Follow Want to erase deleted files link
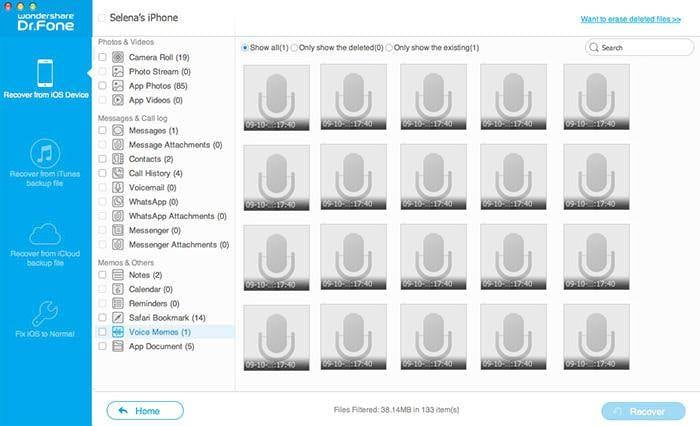Image resolution: width=700 pixels, height=426 pixels. pyautogui.click(x=630, y=19)
